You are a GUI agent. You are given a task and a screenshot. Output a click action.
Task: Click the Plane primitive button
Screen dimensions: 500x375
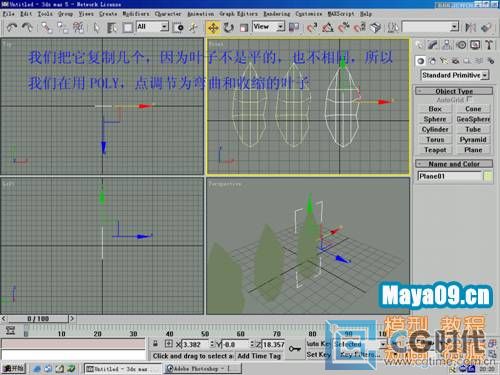click(x=473, y=150)
